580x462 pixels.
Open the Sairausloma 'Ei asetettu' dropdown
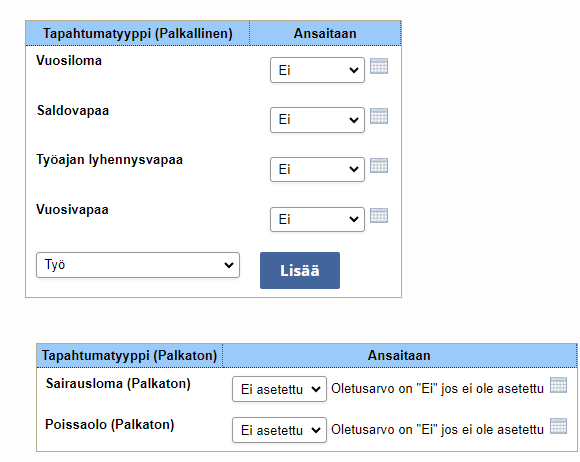click(279, 389)
